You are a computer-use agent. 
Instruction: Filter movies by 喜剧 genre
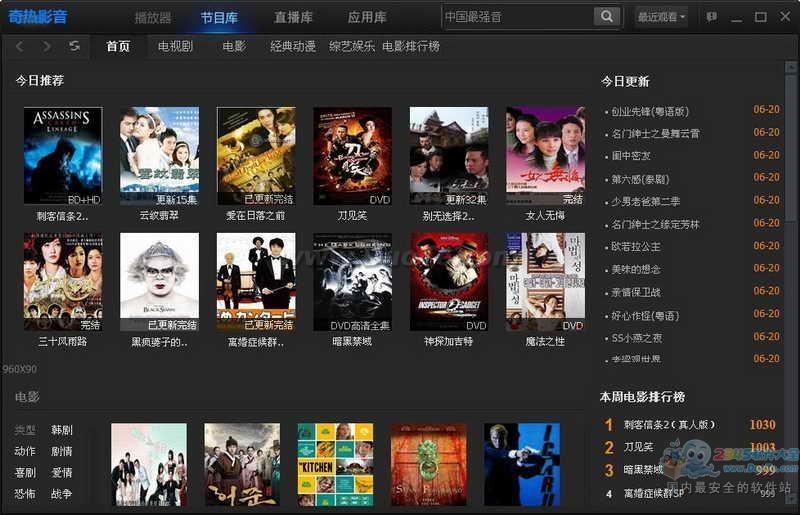click(25, 473)
